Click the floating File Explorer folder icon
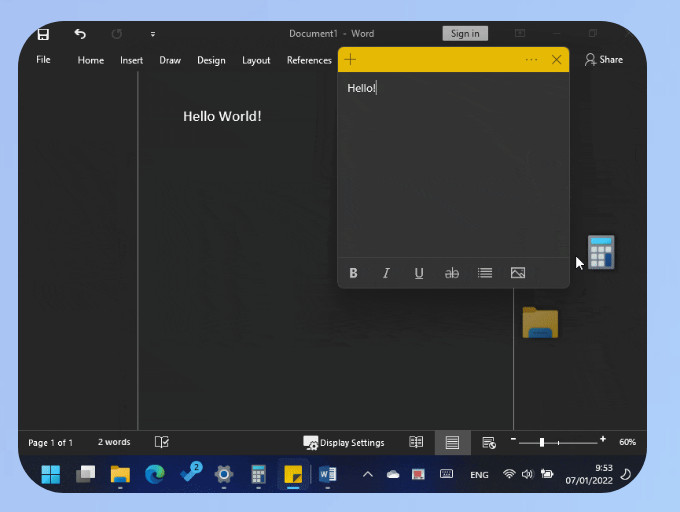The width and height of the screenshot is (680, 512). click(x=540, y=323)
